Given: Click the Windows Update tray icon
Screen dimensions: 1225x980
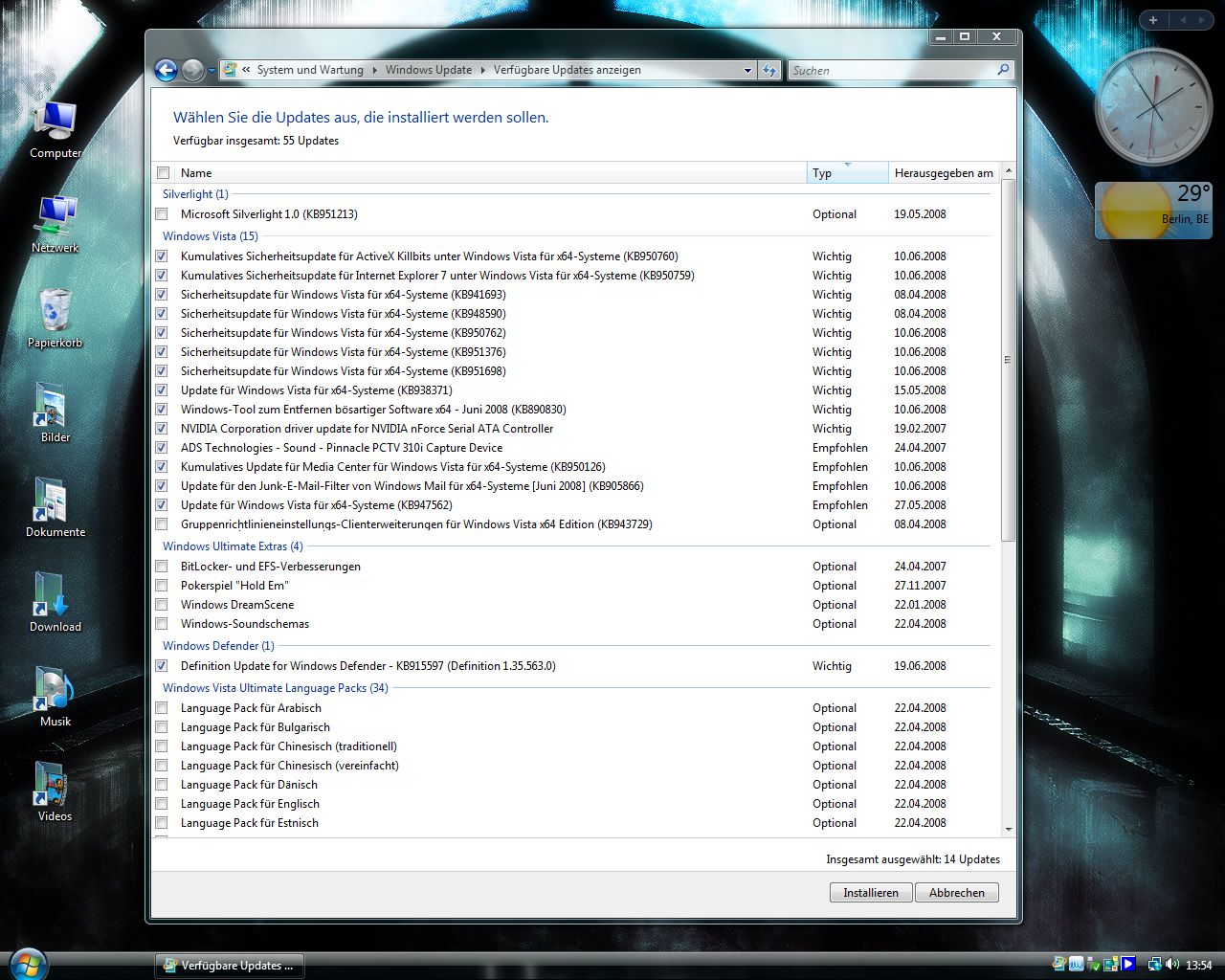Looking at the screenshot, I should coord(1058,964).
